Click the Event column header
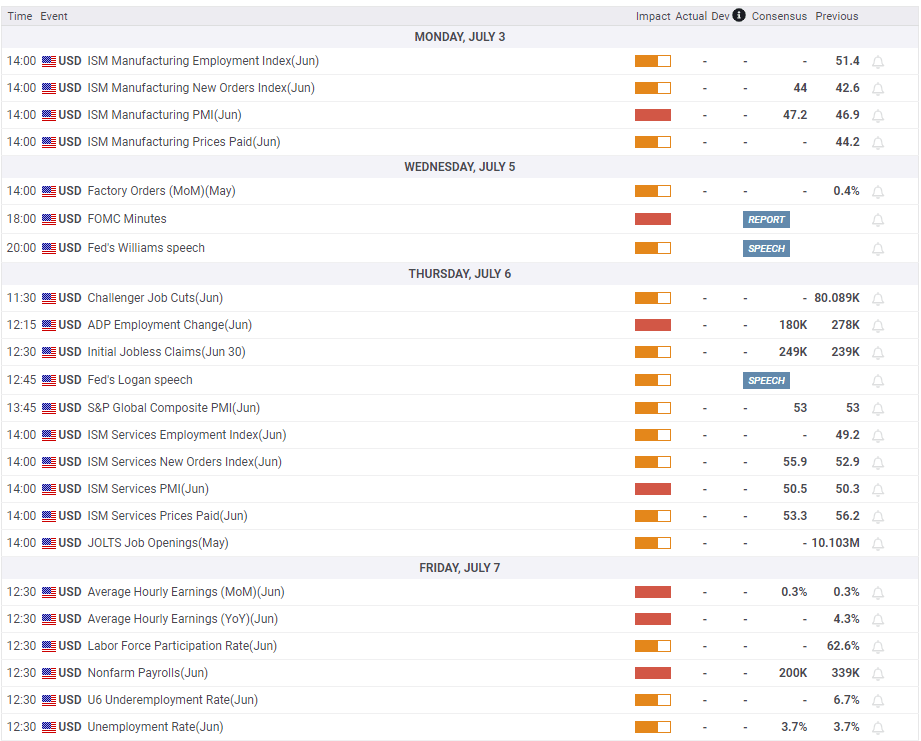Viewport: 921px width, 741px height. pyautogui.click(x=53, y=16)
